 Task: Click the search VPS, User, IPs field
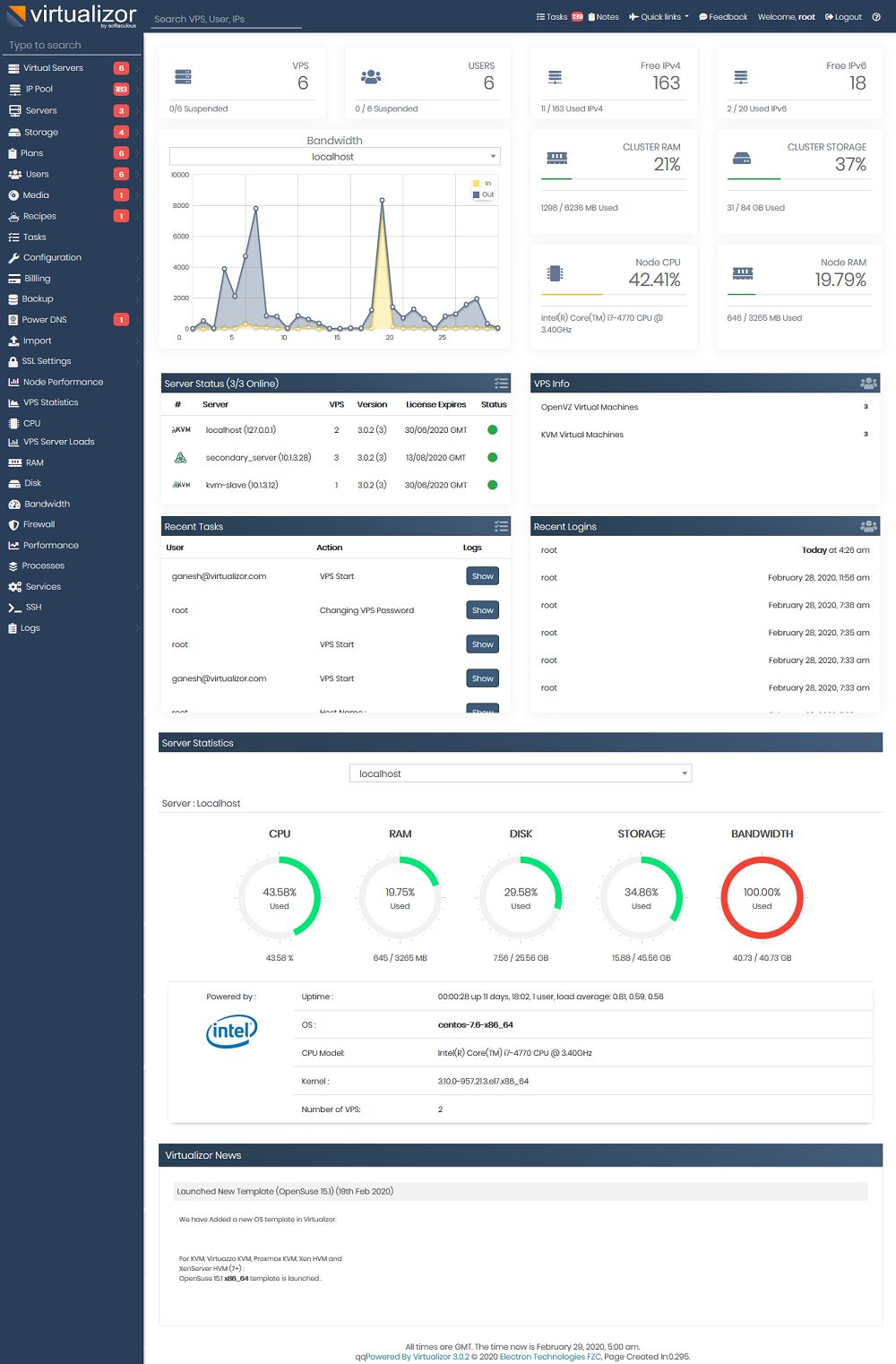pos(224,18)
